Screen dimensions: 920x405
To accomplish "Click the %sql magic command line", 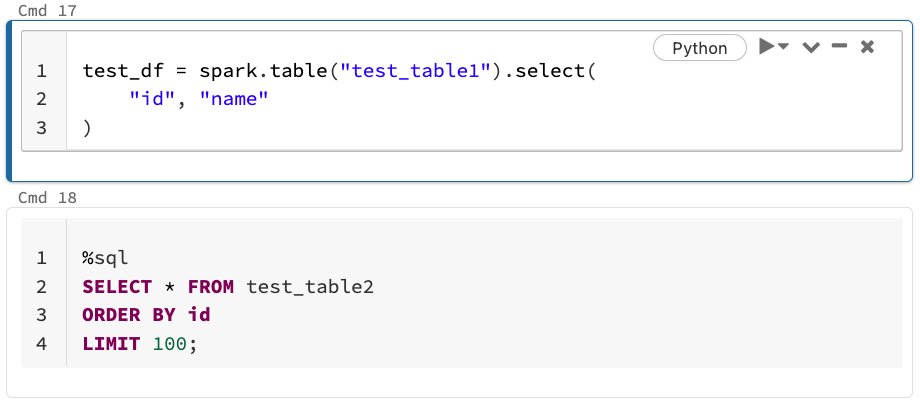I will (106, 258).
